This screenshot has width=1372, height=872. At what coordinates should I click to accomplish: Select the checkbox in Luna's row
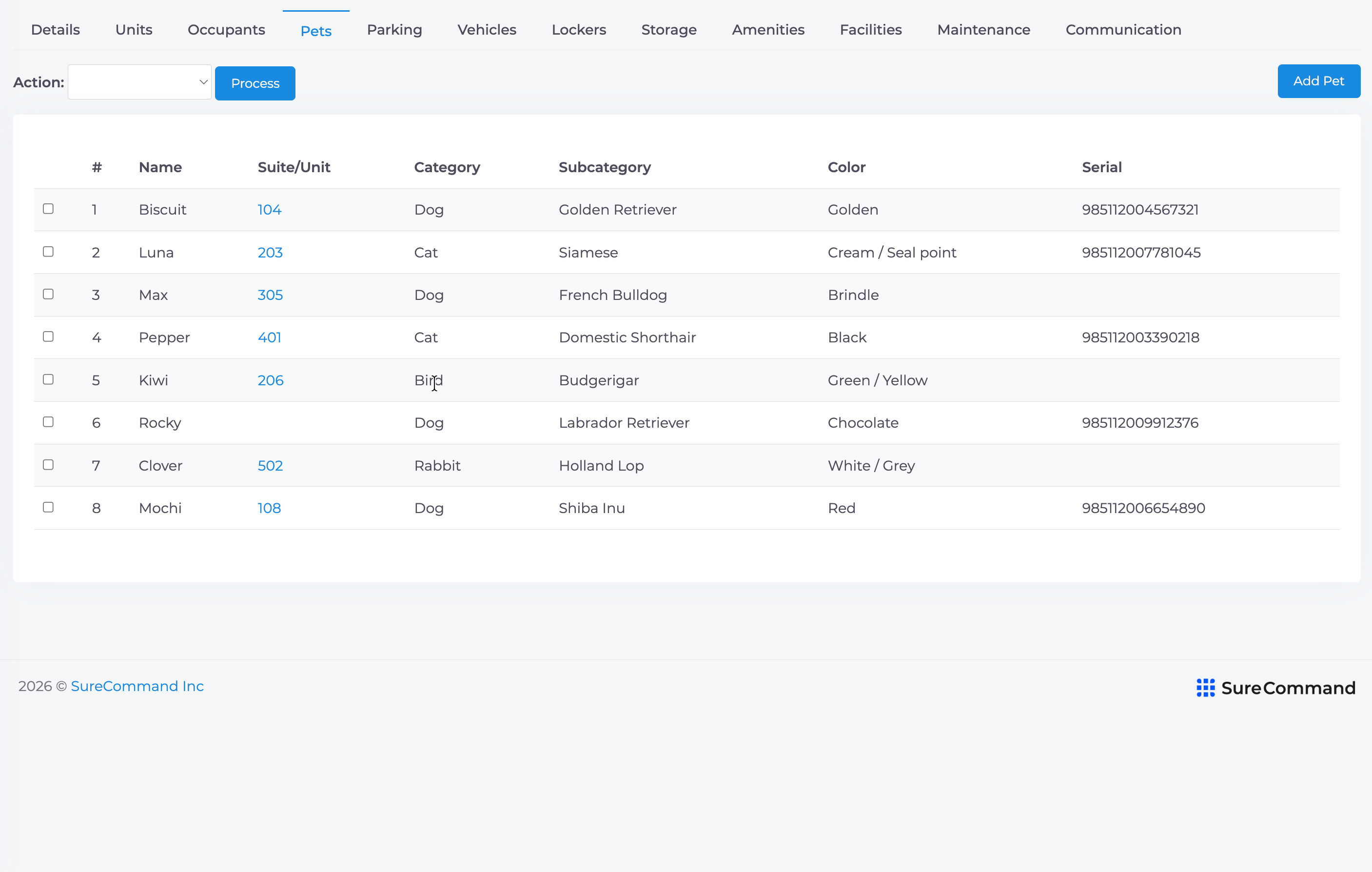coord(48,251)
